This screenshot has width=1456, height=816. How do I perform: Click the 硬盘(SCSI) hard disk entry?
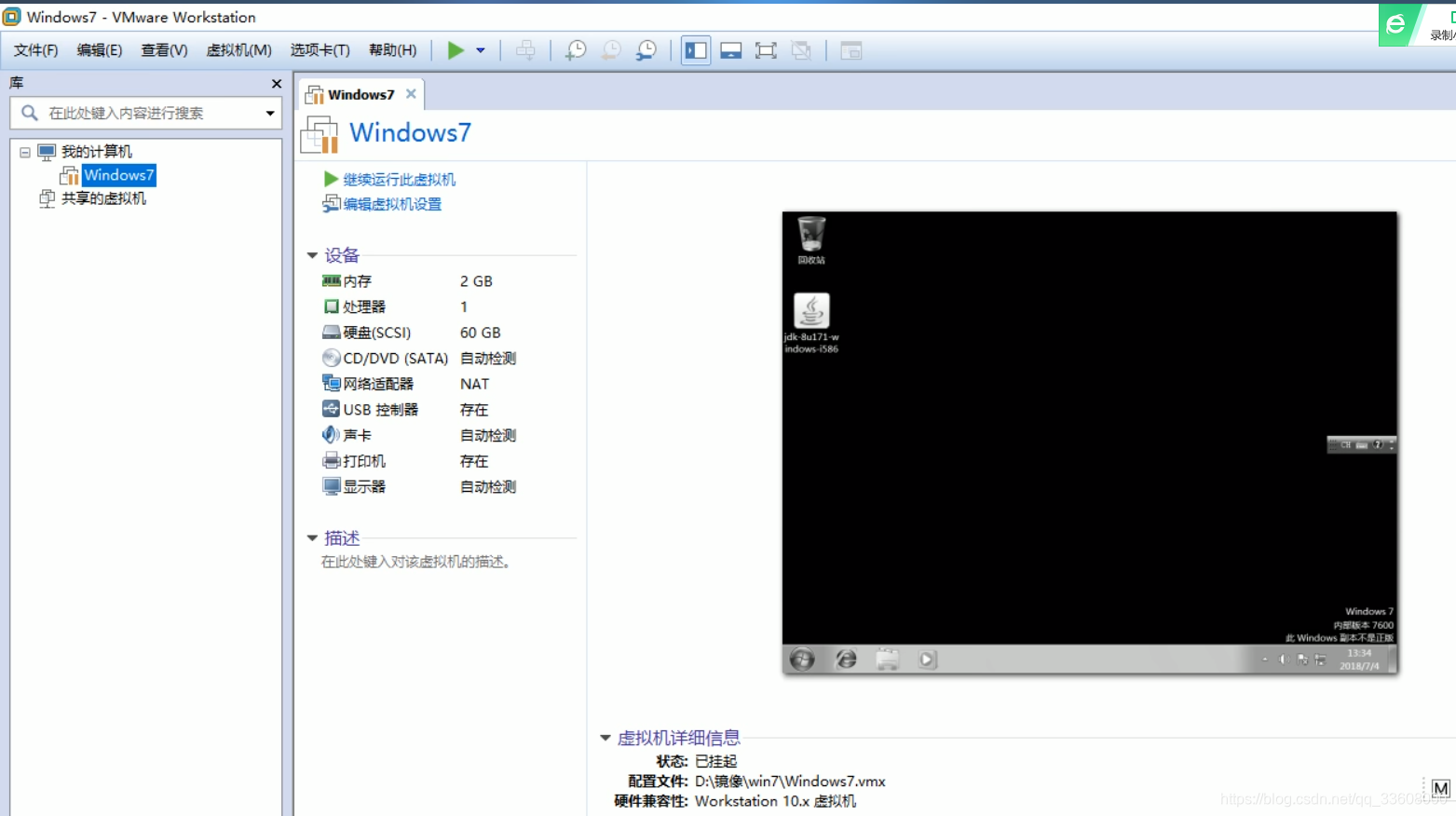click(x=376, y=333)
